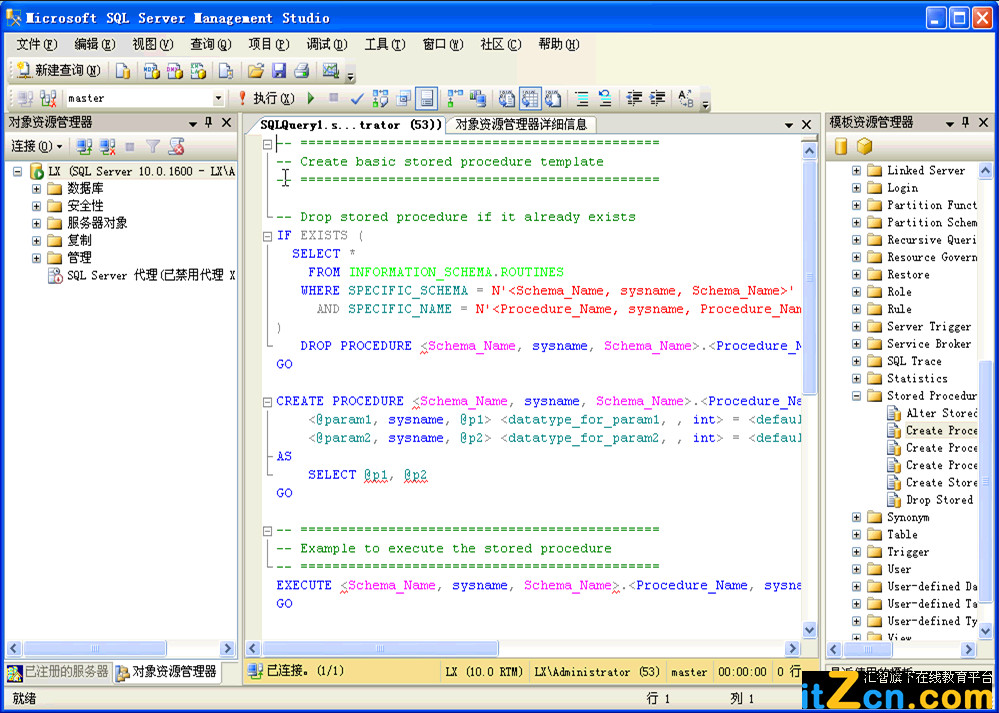
Task: Comment out the selected lines
Action: 581,98
